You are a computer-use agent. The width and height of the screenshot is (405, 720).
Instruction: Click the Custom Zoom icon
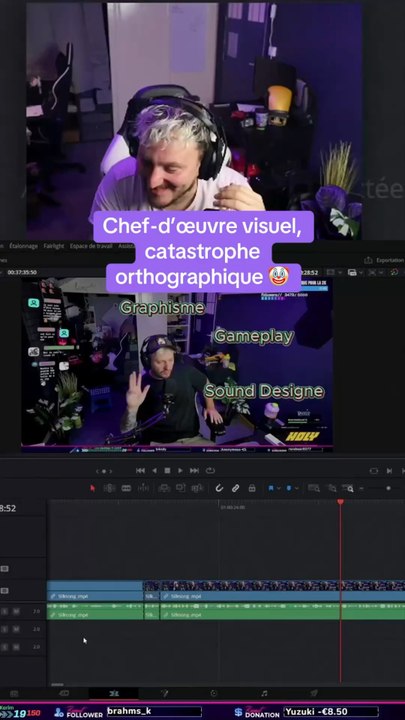pyautogui.click(x=349, y=488)
